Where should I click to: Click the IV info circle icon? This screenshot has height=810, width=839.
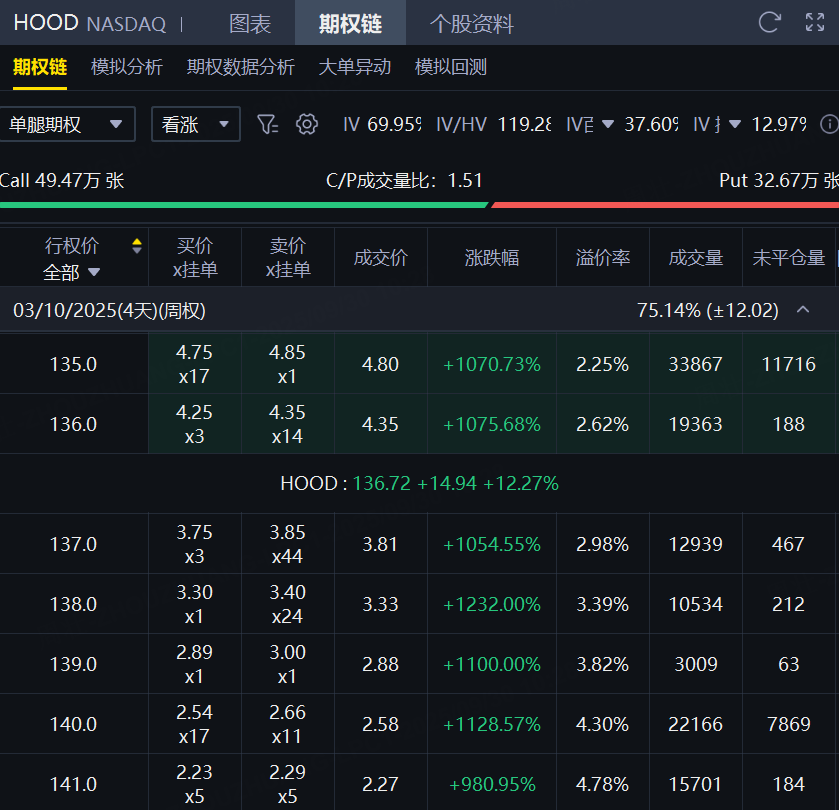tap(828, 124)
